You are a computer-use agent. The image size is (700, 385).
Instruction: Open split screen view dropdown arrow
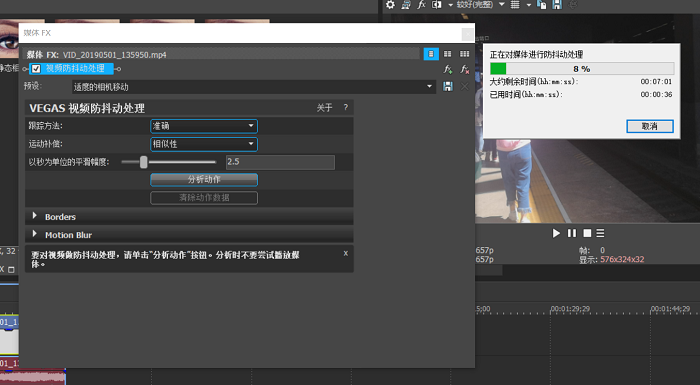pyautogui.click(x=450, y=5)
